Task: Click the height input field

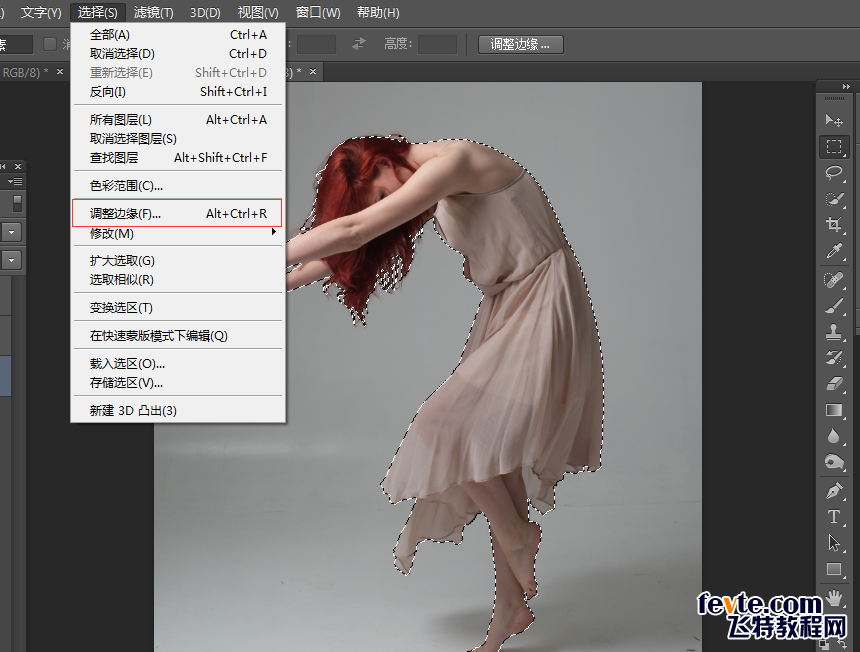Action: (437, 44)
